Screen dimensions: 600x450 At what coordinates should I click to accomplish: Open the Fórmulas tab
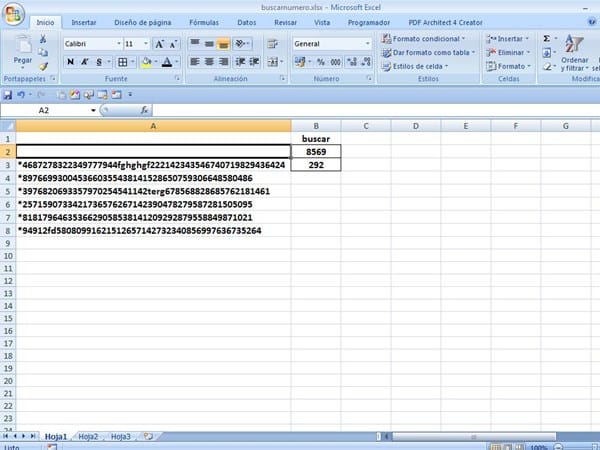[x=204, y=23]
